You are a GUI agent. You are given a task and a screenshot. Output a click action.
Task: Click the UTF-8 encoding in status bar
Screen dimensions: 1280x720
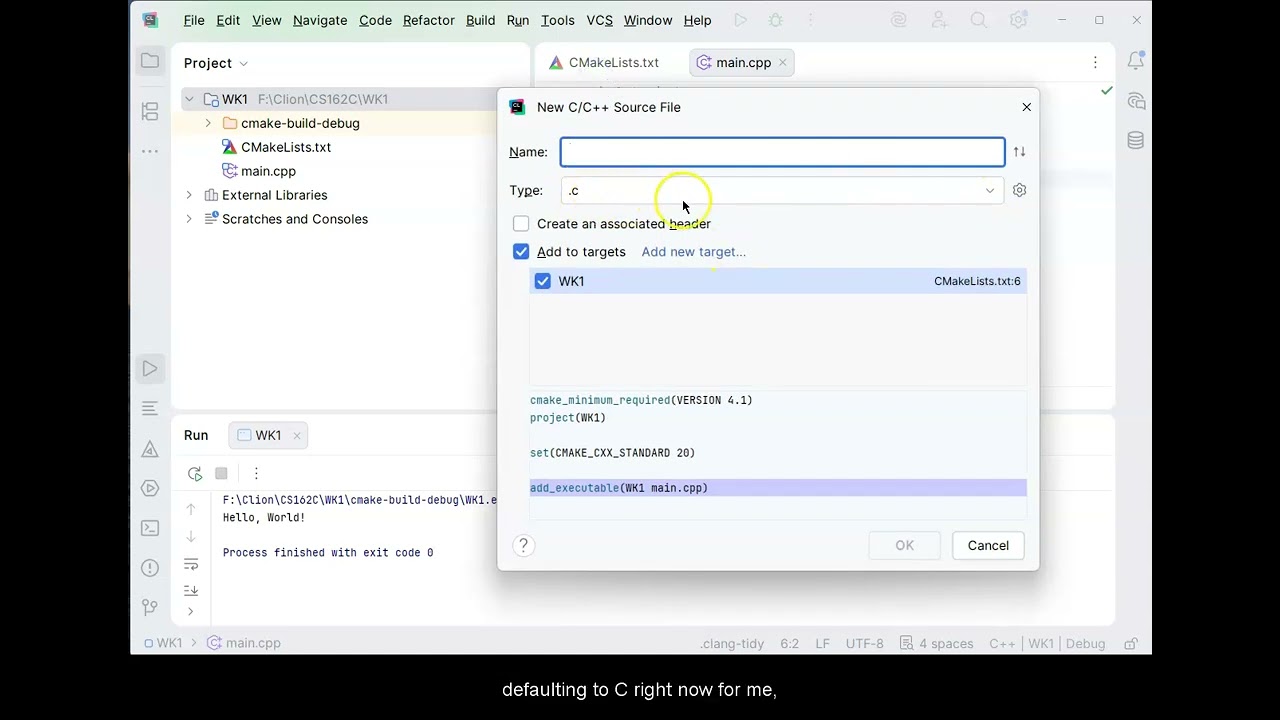click(864, 643)
